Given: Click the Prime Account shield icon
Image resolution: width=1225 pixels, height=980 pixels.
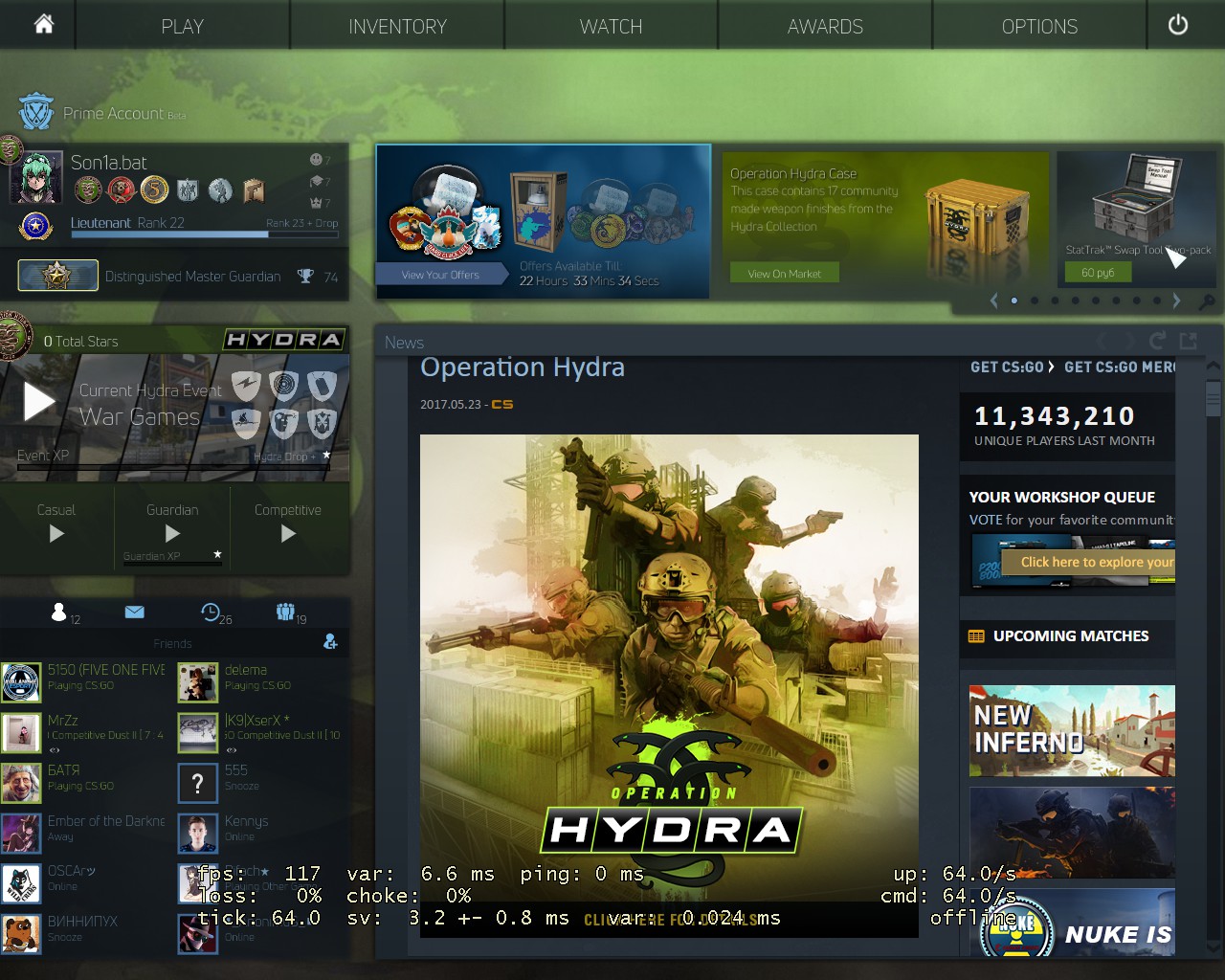Looking at the screenshot, I should [36, 112].
